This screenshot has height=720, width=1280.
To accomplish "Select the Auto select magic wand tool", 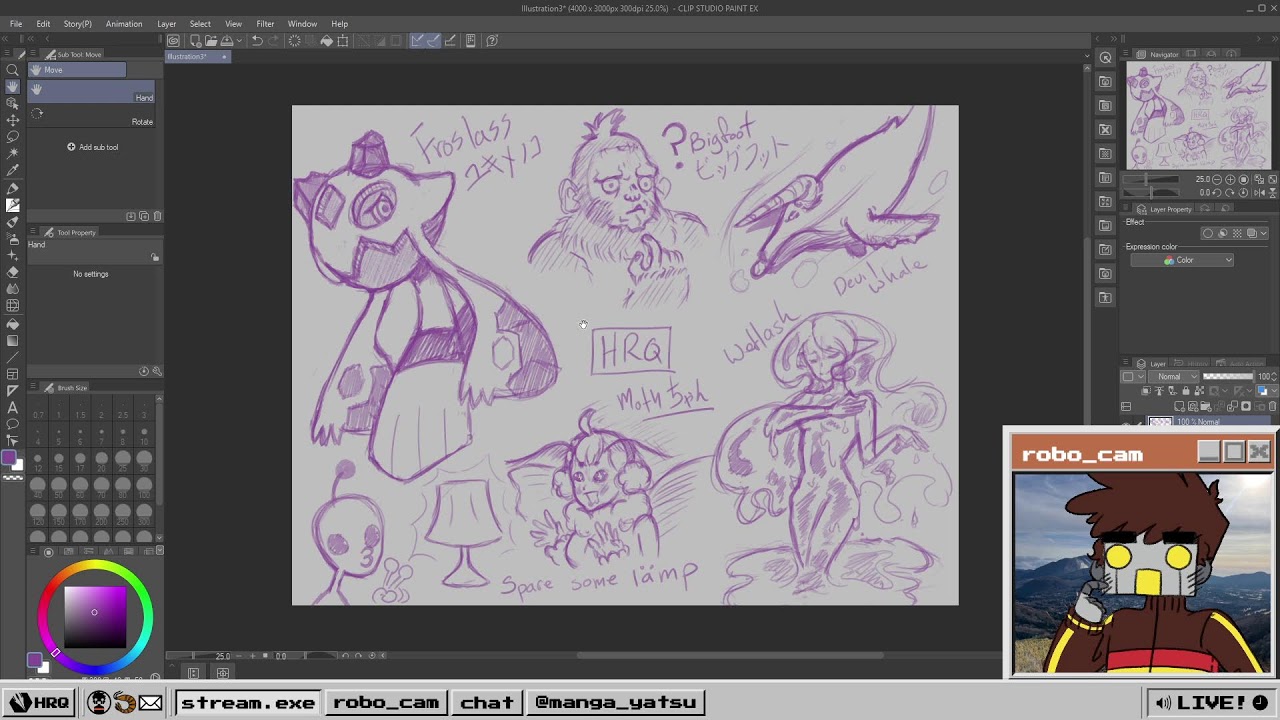I will point(13,154).
